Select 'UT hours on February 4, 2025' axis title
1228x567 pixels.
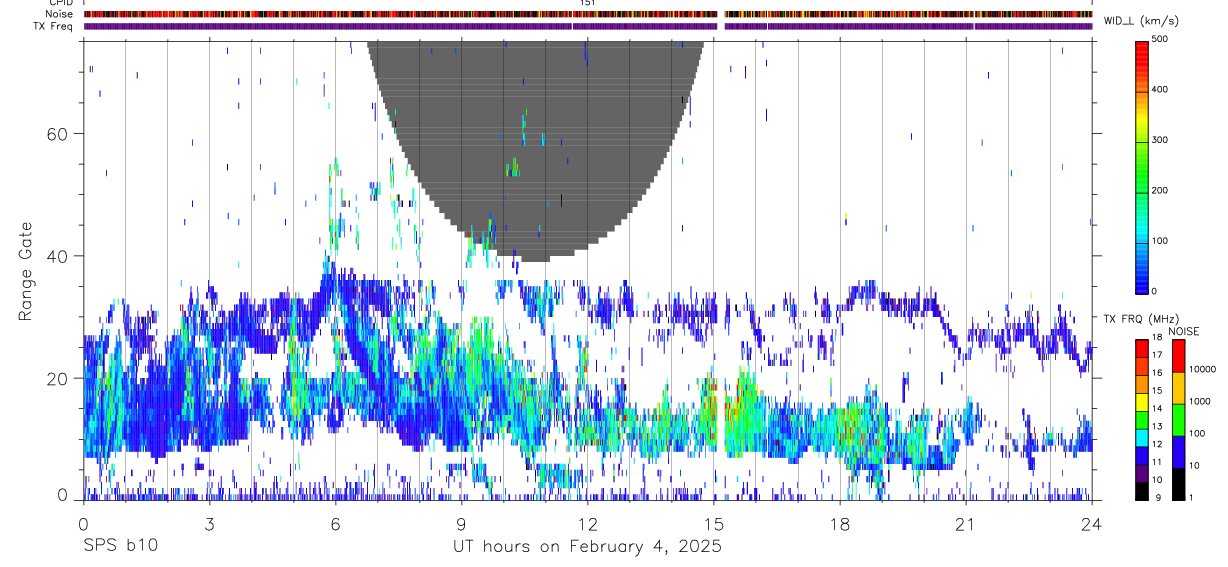coord(586,546)
